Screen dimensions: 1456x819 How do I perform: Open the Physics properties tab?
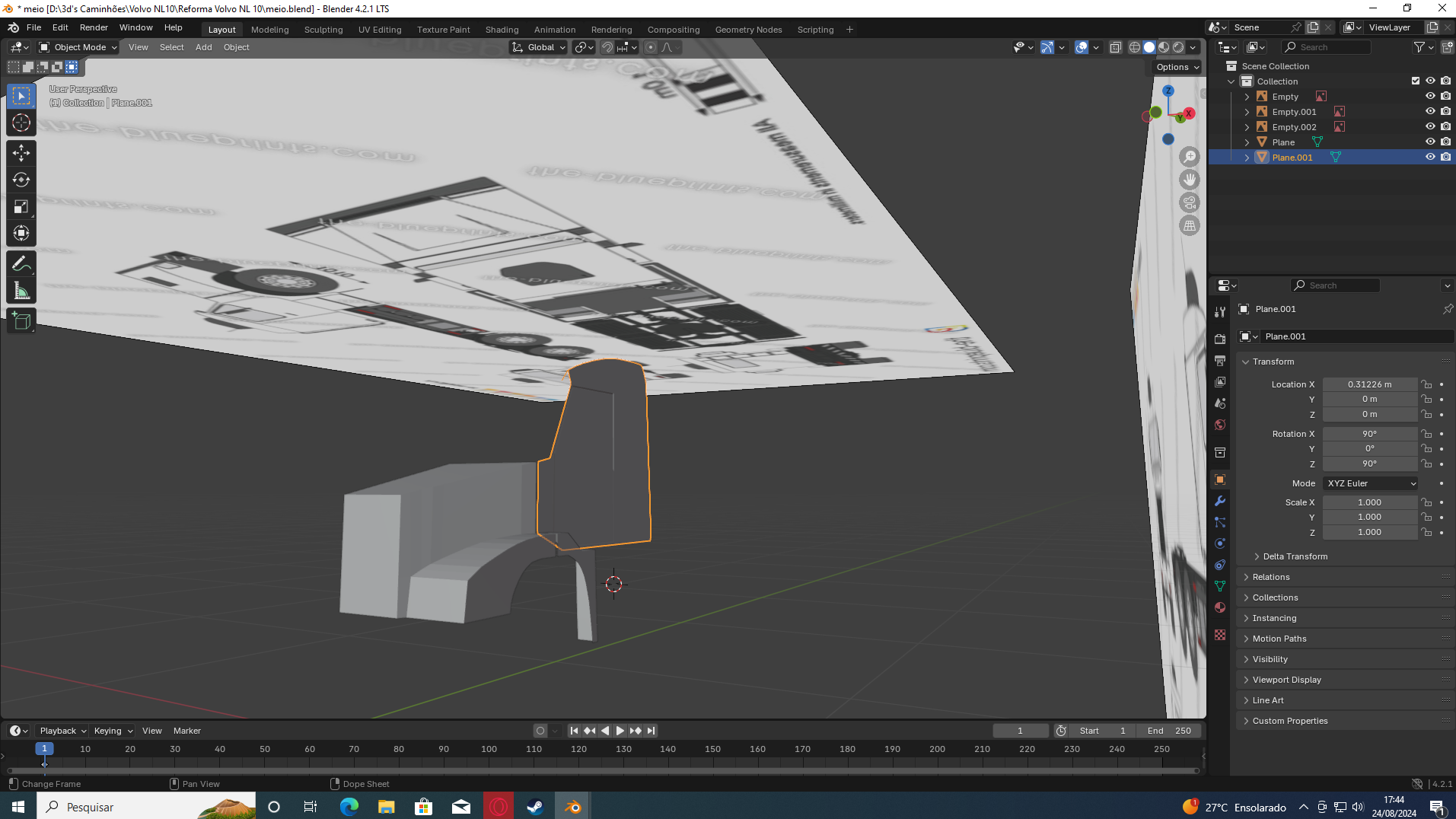point(1220,543)
